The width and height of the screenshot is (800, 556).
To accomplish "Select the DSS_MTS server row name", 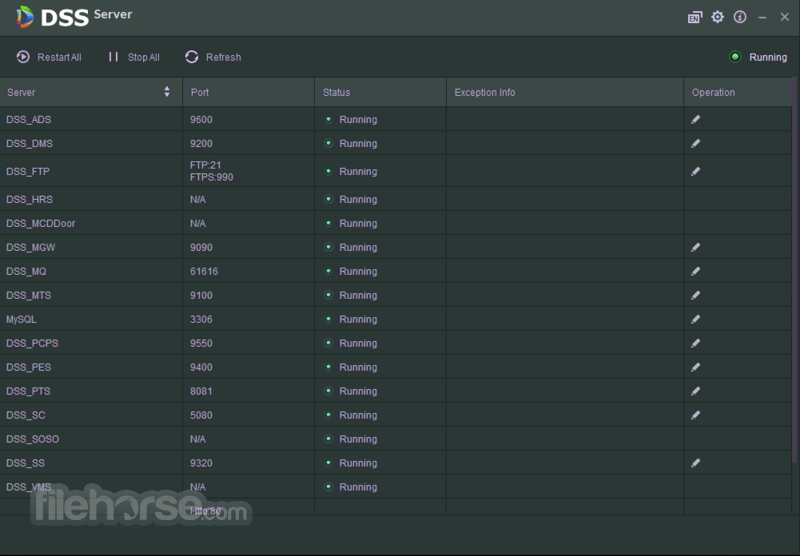I will 29,295.
